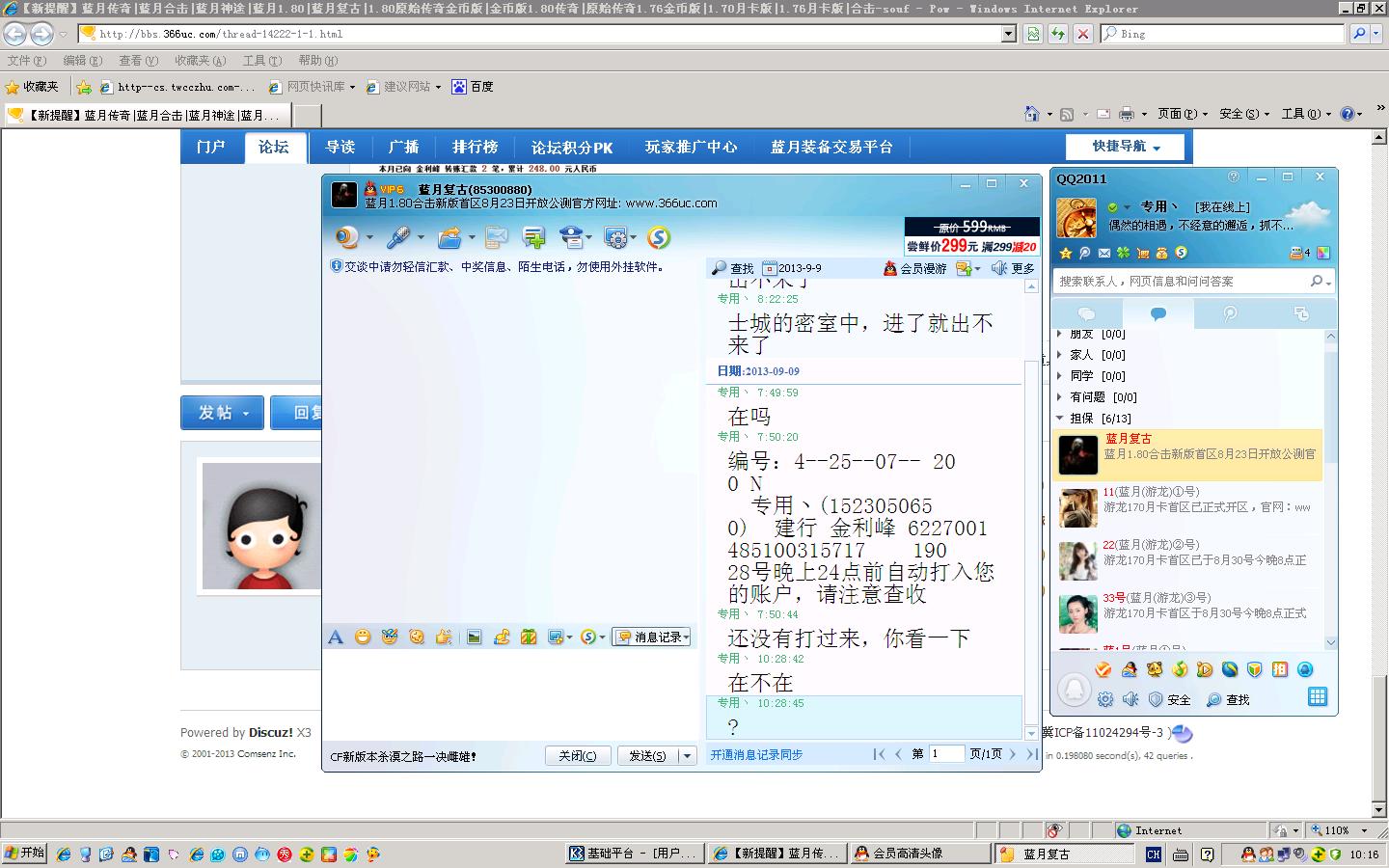The height and width of the screenshot is (868, 1389).
Task: Open the send file folder icon
Action: [x=449, y=237]
